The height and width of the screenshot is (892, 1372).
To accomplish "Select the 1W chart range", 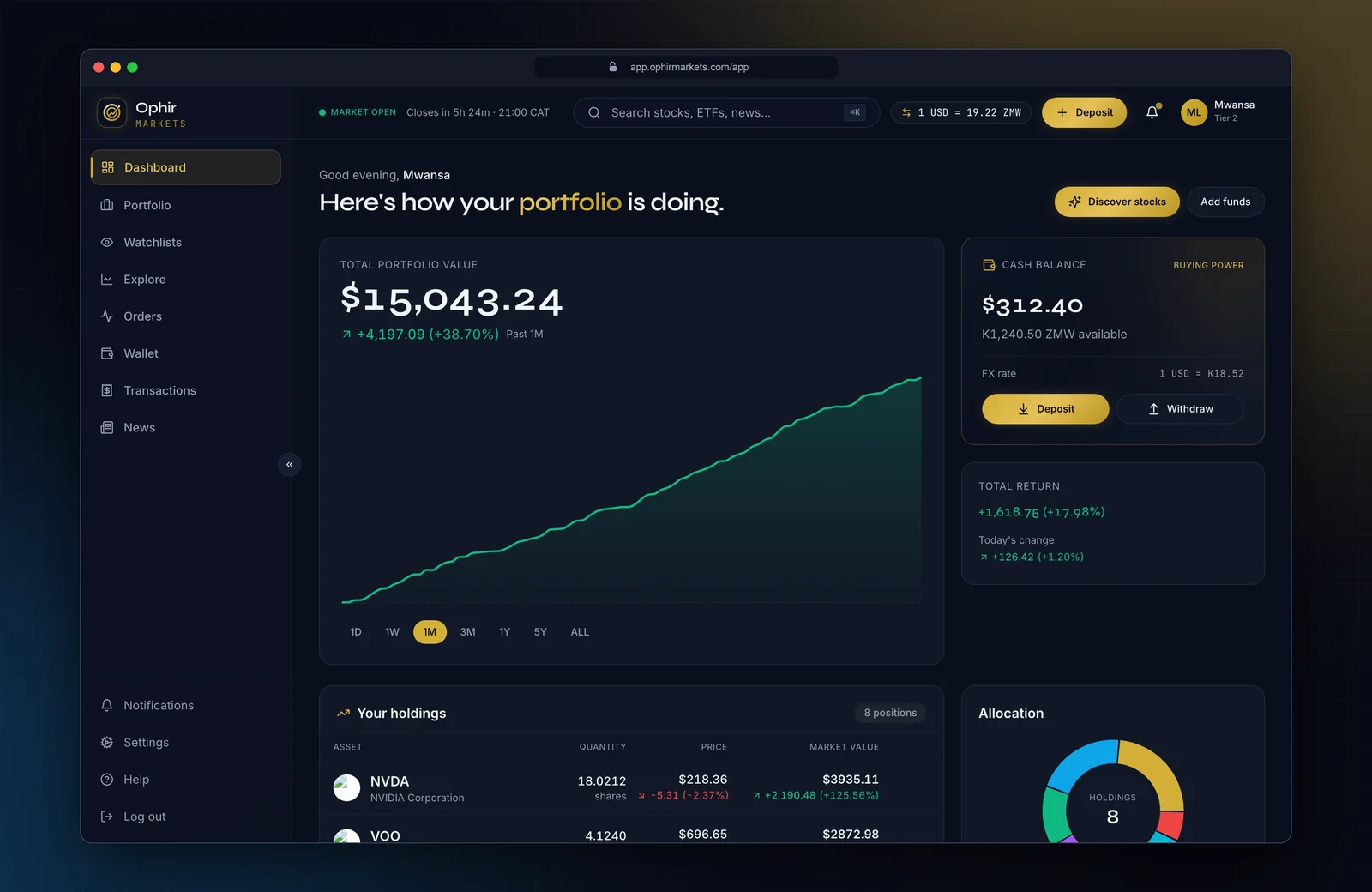I will 392,632.
